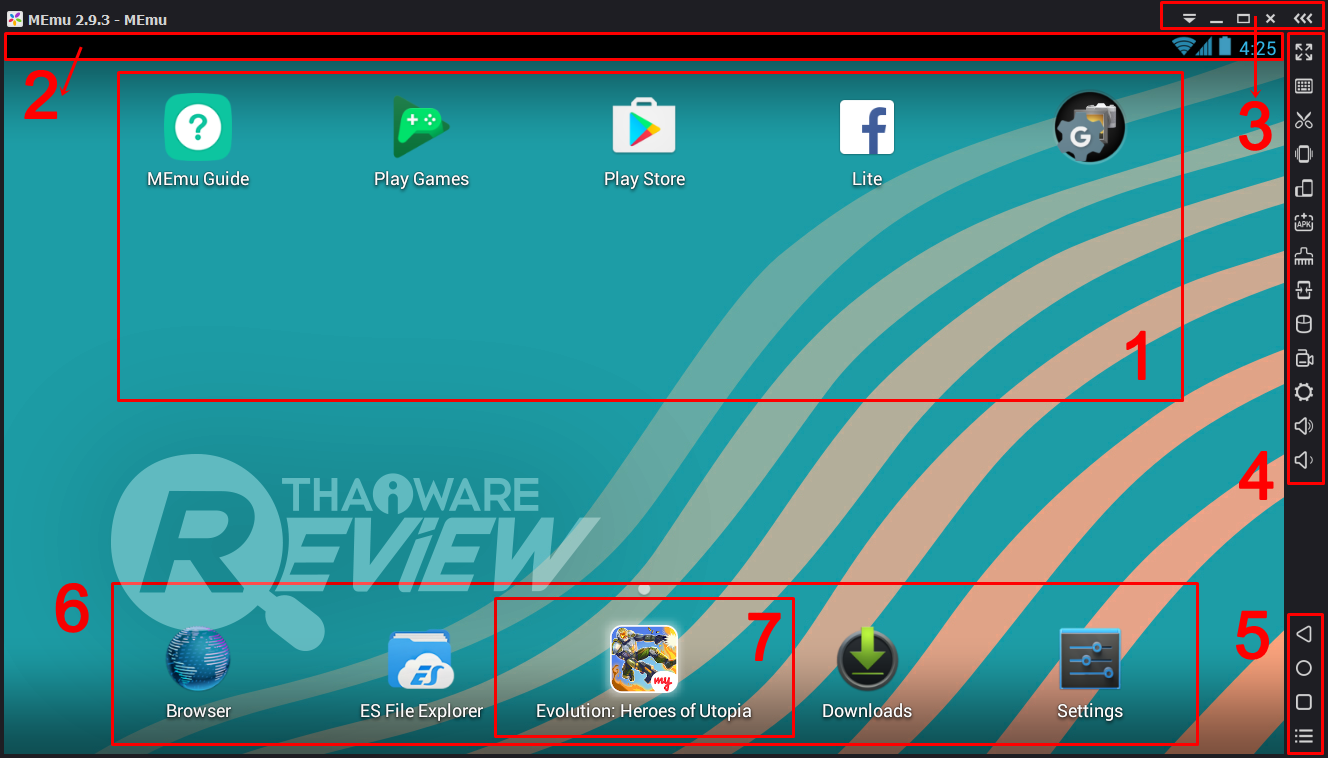1328x758 pixels.
Task: Close the MEmu window
Action: tap(1270, 18)
